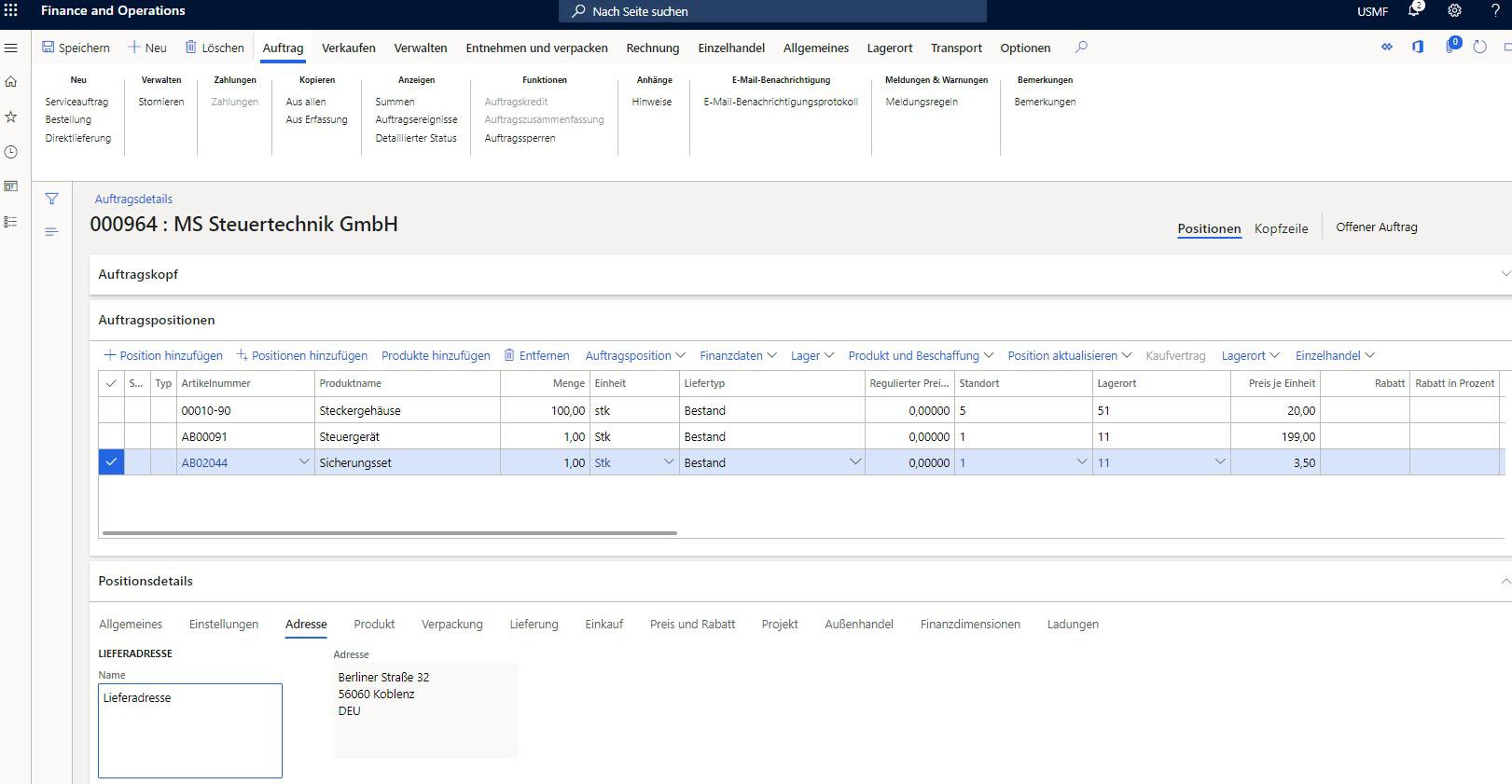Open the personalization options icon
Screen dimensions: 1512x784
pos(1387,47)
